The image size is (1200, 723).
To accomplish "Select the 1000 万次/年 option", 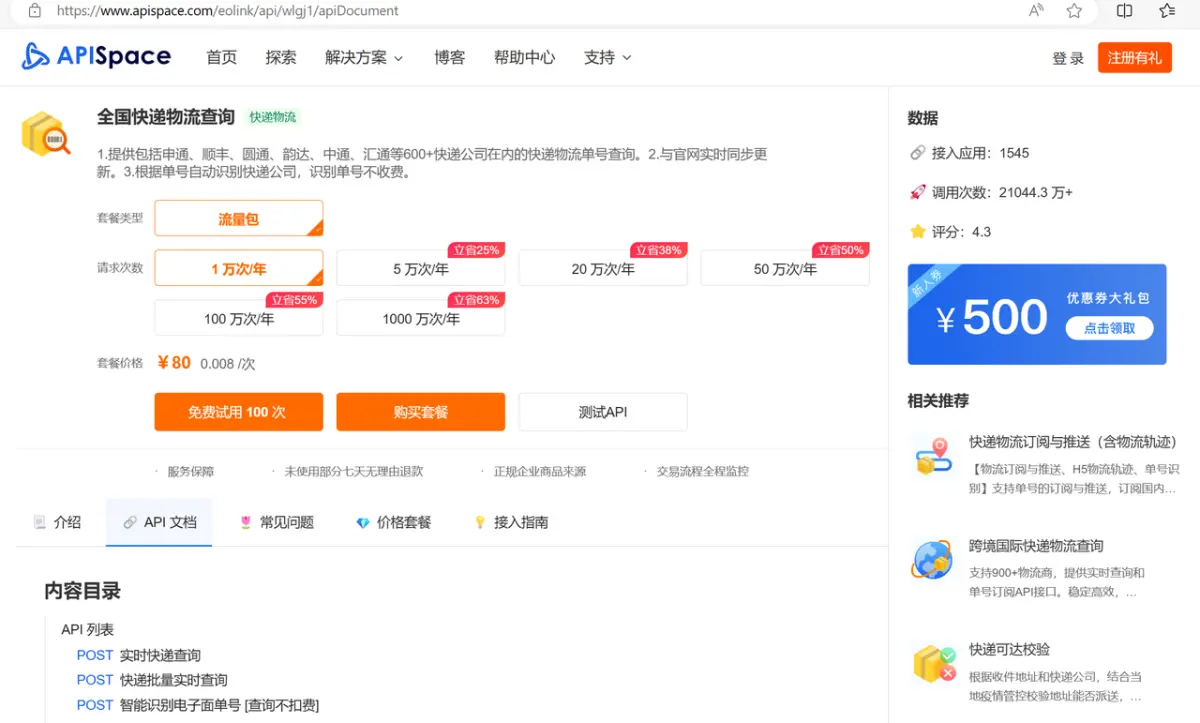I will [x=420, y=318].
